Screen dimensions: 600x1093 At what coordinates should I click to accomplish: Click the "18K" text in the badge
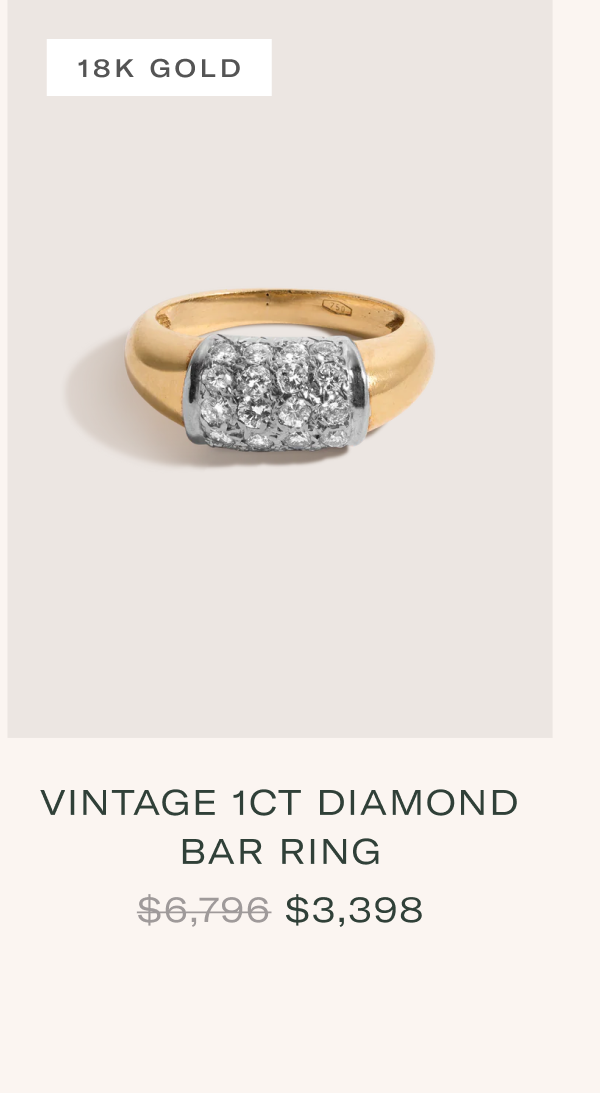point(106,68)
